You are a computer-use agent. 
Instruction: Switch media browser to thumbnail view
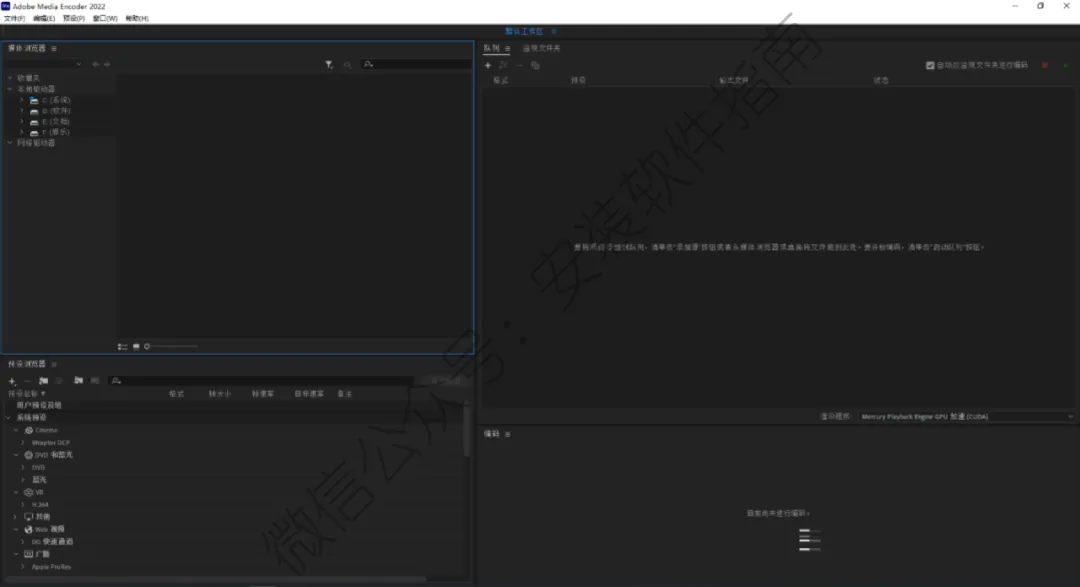click(x=136, y=347)
